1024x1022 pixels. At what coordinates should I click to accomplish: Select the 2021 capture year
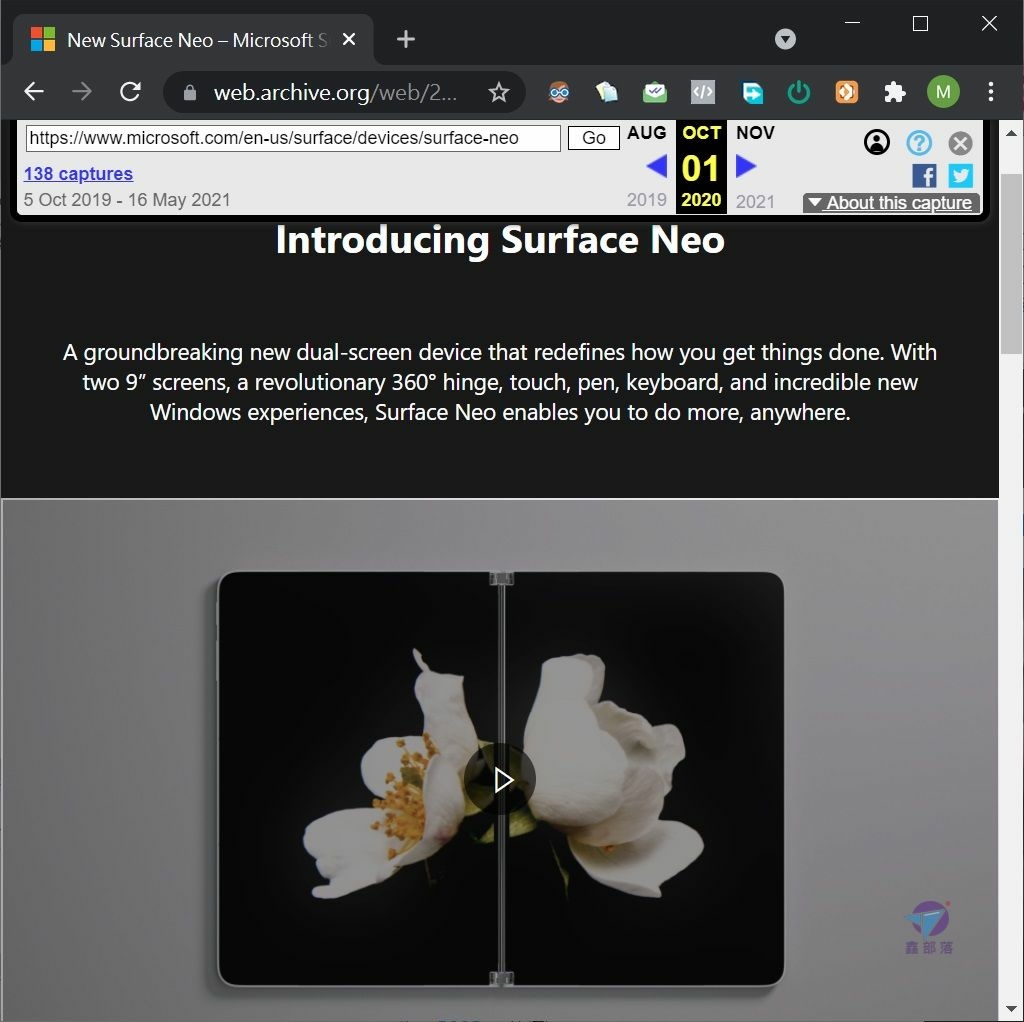(755, 201)
